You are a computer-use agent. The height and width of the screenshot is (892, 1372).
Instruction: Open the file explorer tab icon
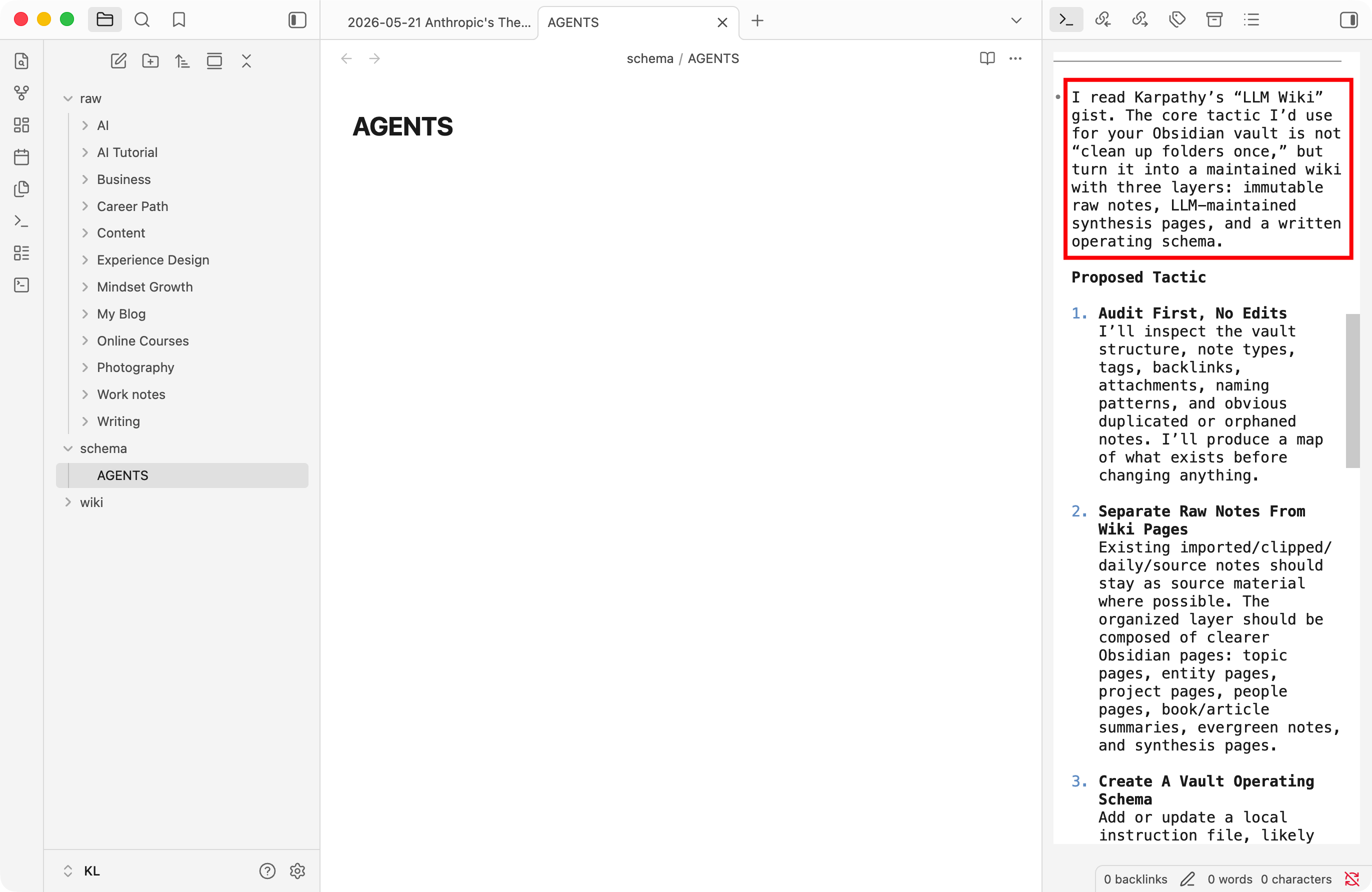tap(104, 20)
